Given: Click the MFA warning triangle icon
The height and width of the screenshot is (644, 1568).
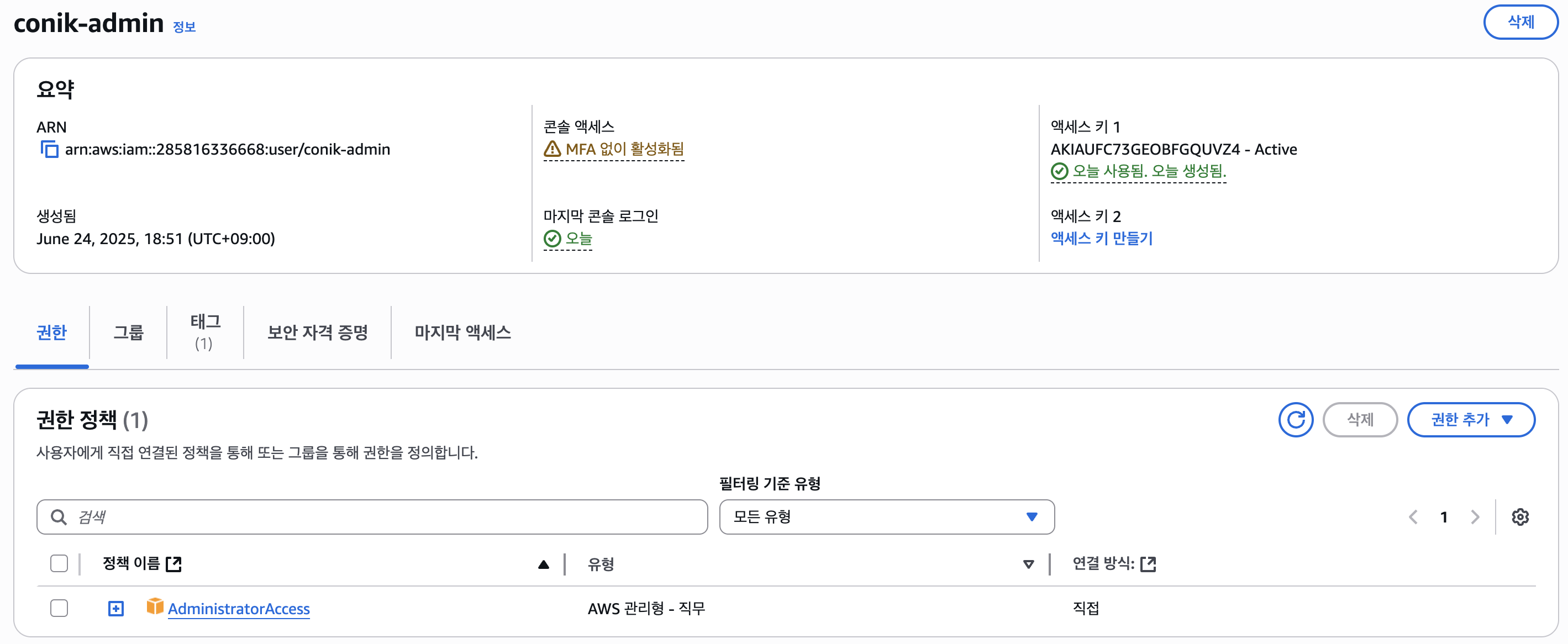Looking at the screenshot, I should point(551,149).
